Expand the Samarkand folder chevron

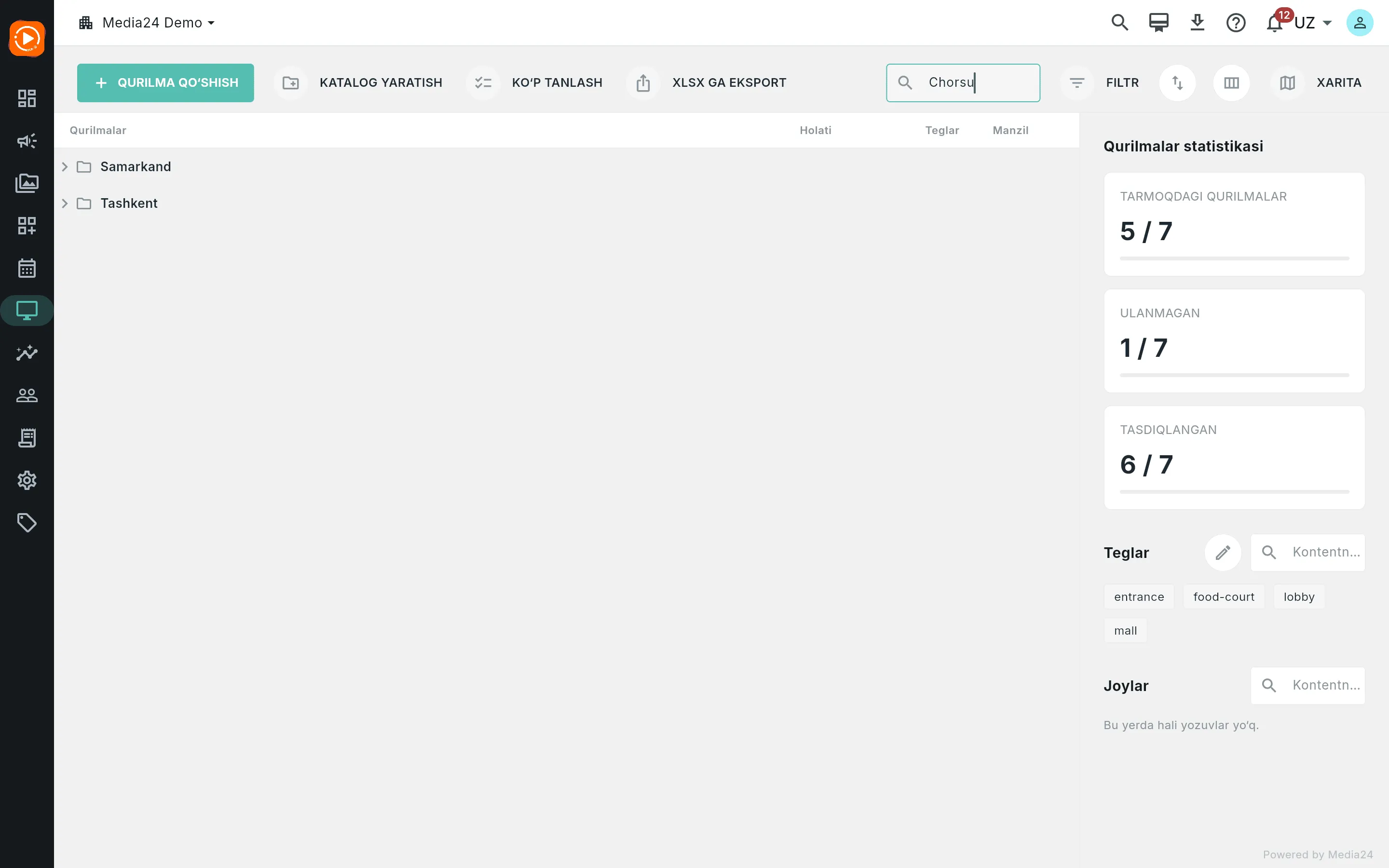click(65, 166)
